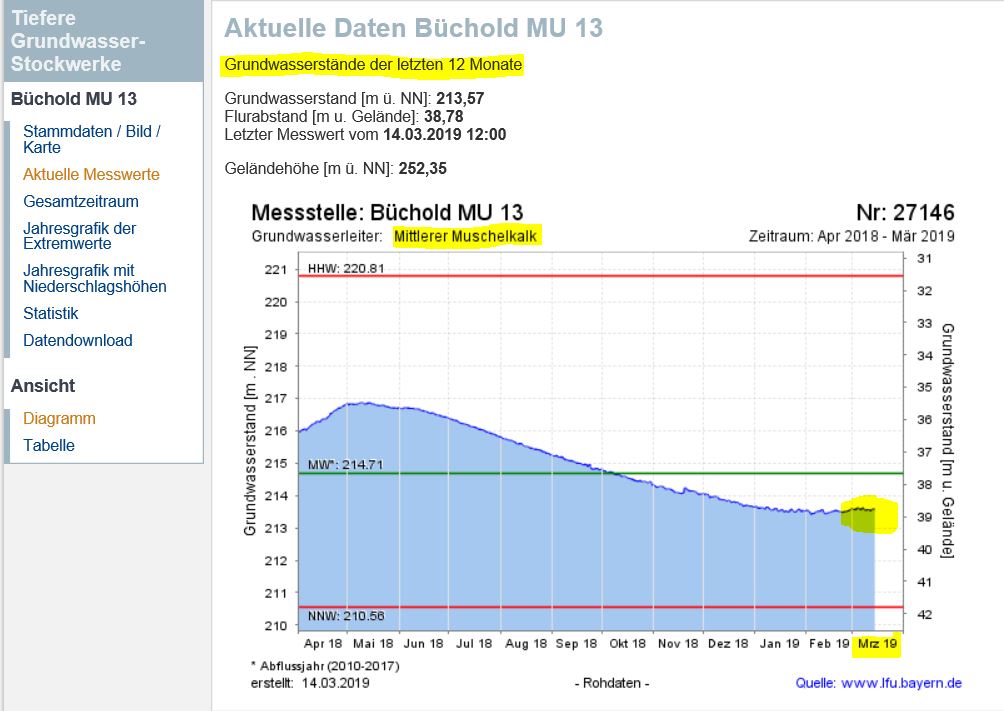This screenshot has width=1004, height=711.
Task: Select Aktuelle Messwerte in the sidebar
Action: (91, 174)
